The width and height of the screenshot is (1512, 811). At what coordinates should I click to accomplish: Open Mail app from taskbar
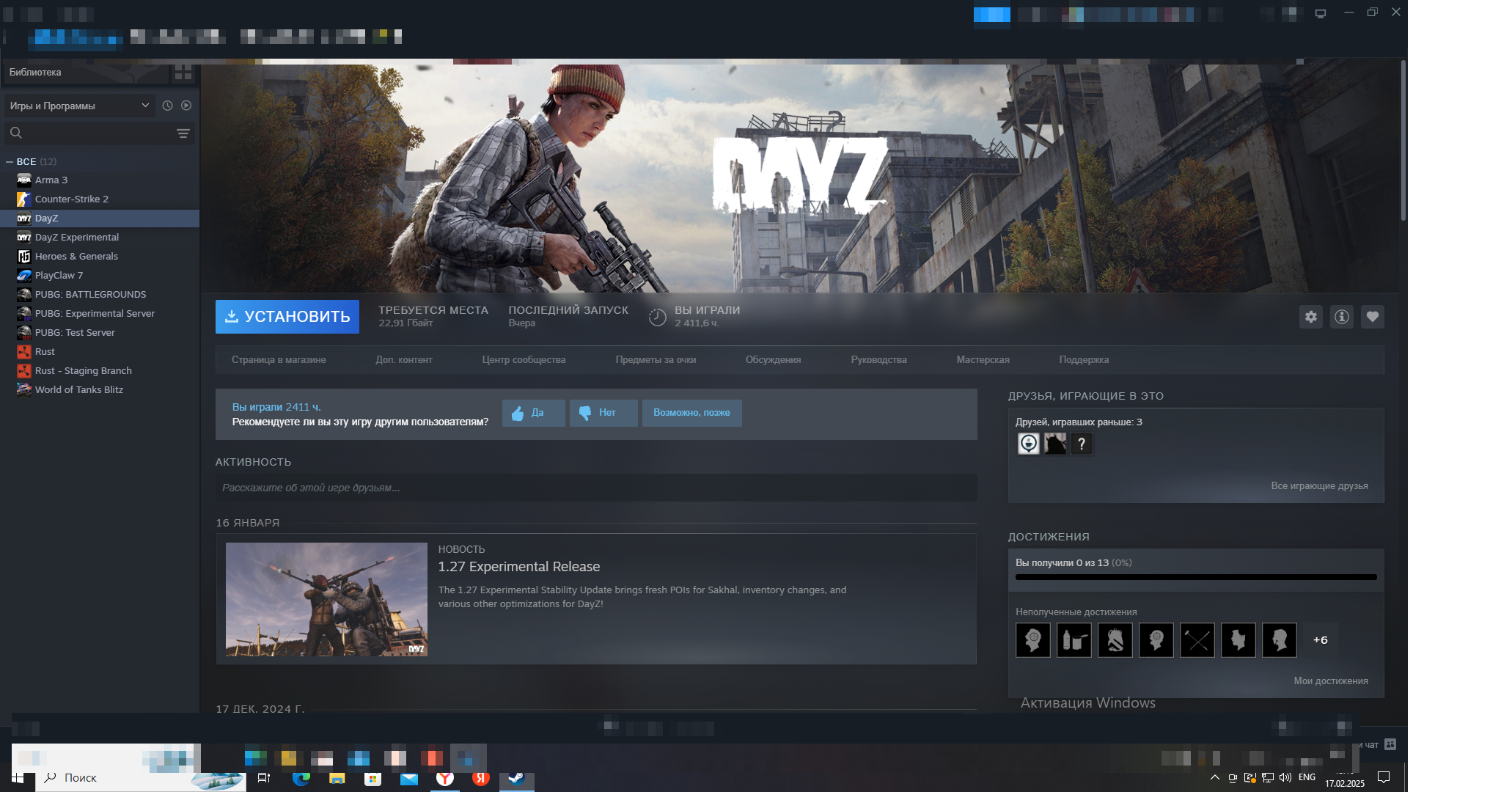point(408,778)
